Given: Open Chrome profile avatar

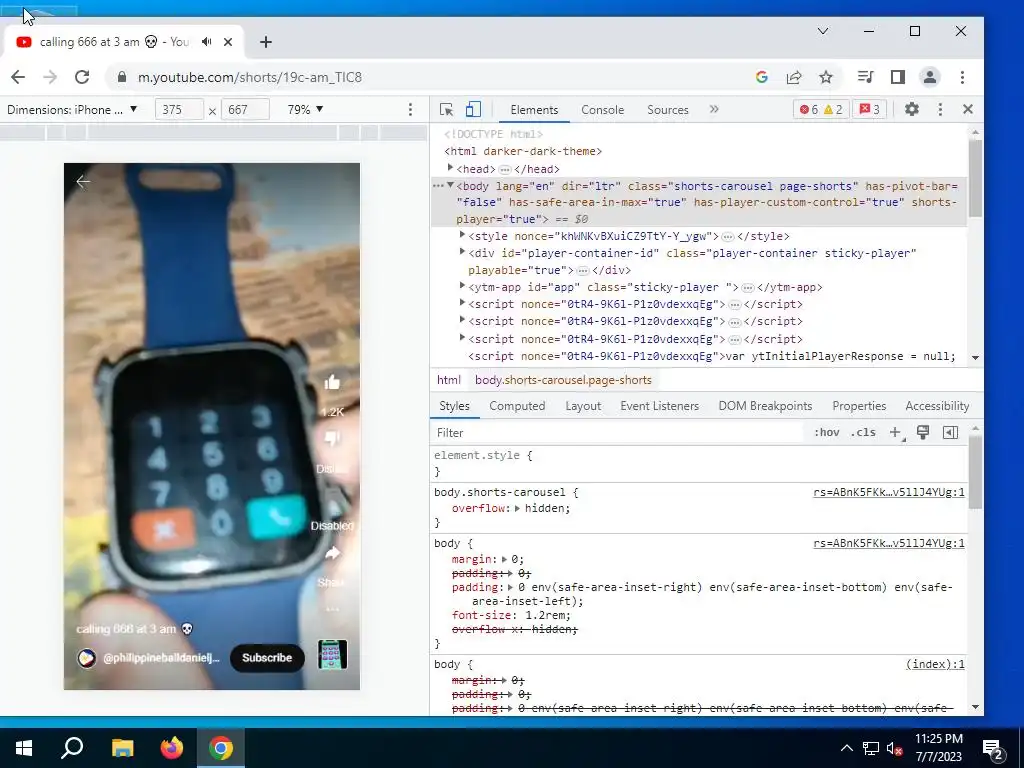Looking at the screenshot, I should pyautogui.click(x=929, y=77).
